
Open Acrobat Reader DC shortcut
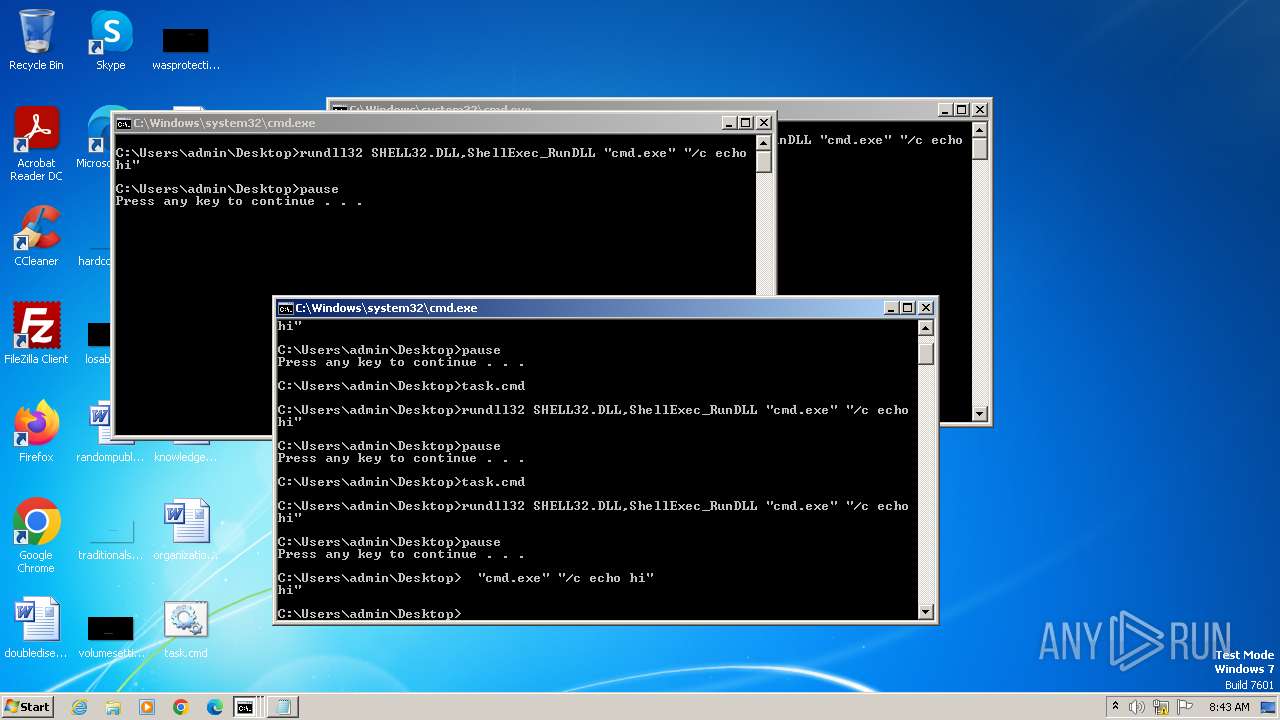point(36,143)
